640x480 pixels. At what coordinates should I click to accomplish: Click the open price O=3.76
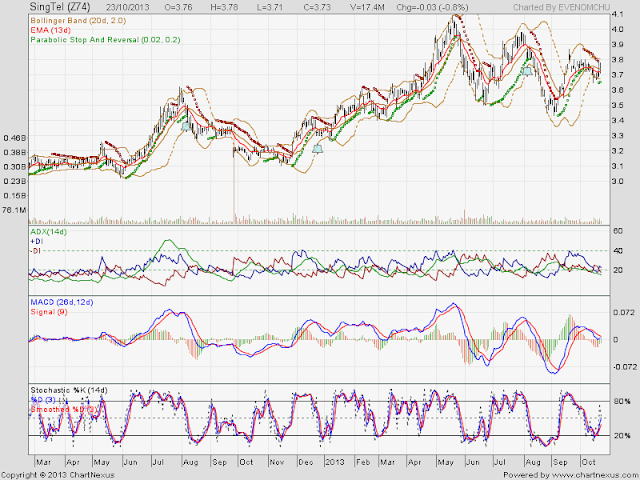click(179, 7)
